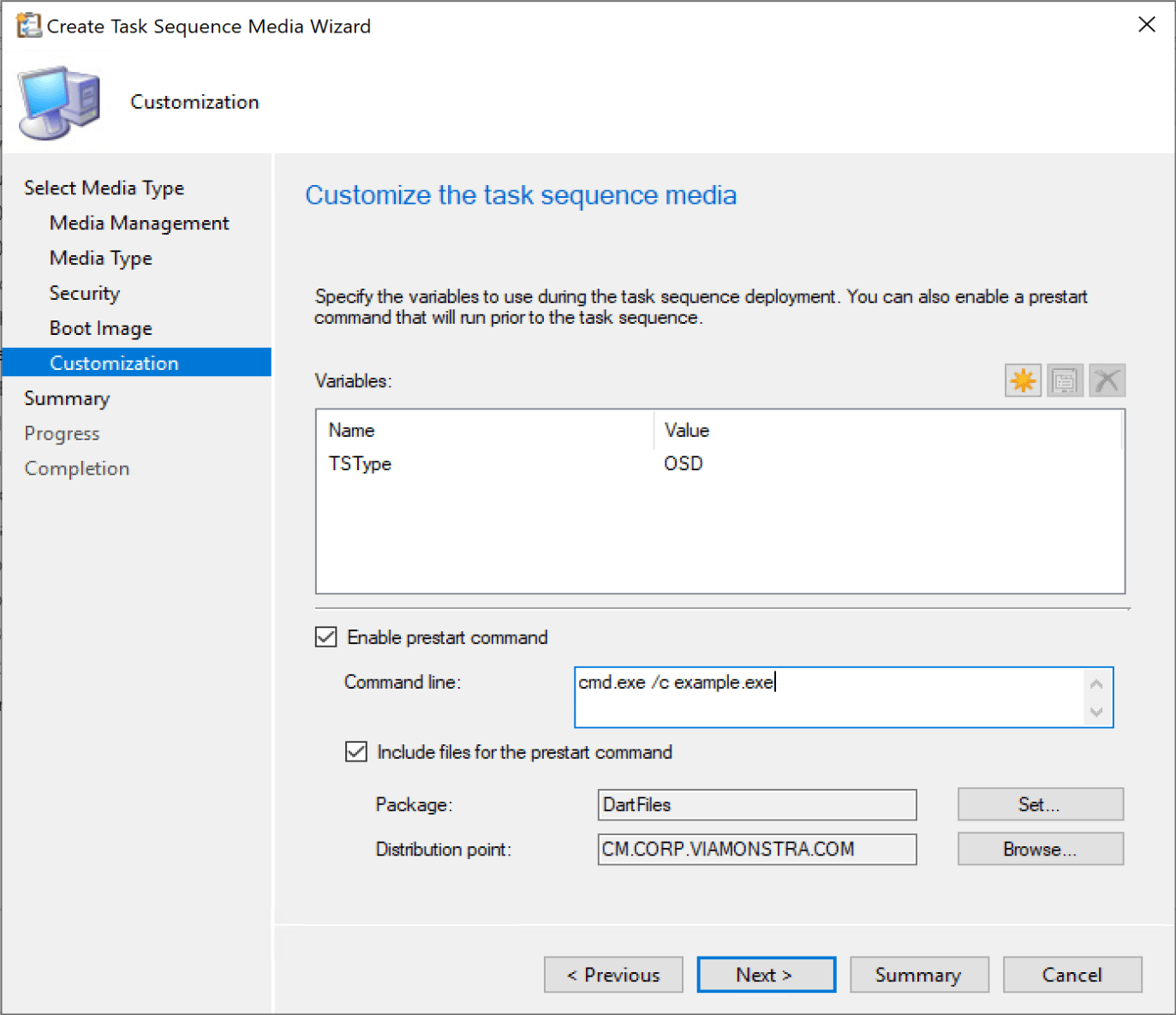Image resolution: width=1176 pixels, height=1015 pixels.
Task: Browse for a distribution point
Action: pos(1039,848)
